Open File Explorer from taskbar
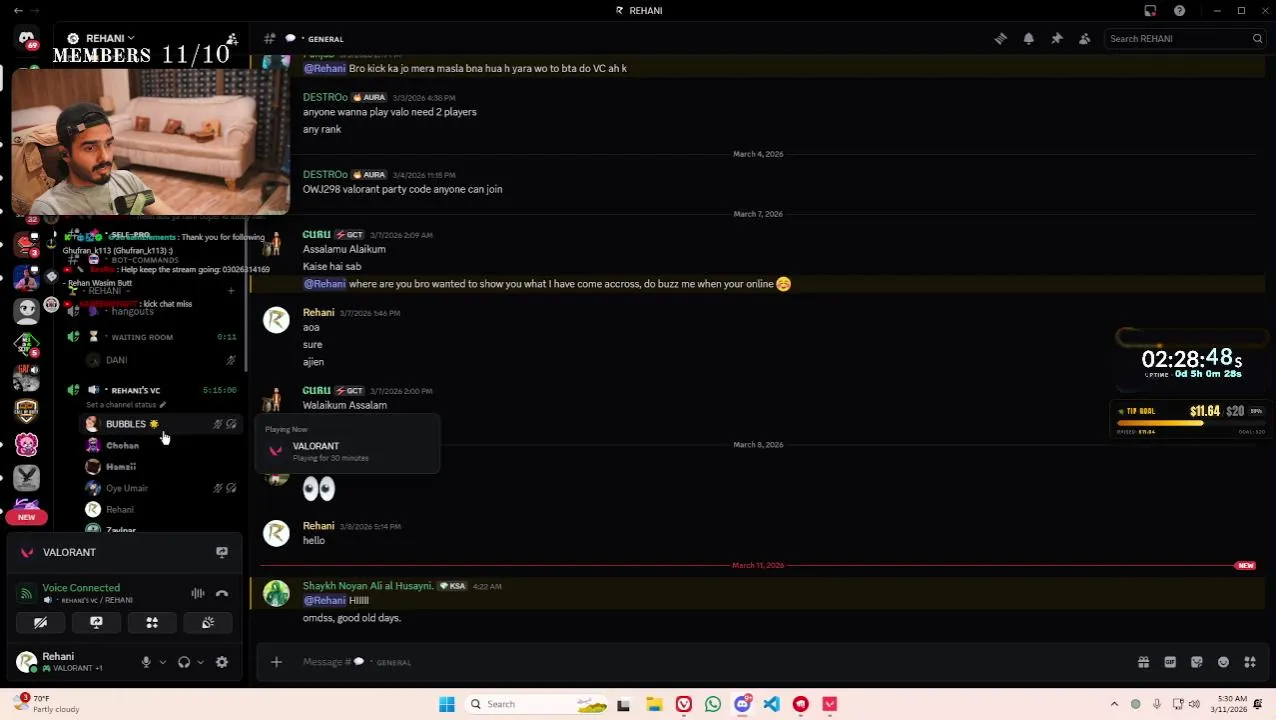The image size is (1276, 720). point(654,704)
